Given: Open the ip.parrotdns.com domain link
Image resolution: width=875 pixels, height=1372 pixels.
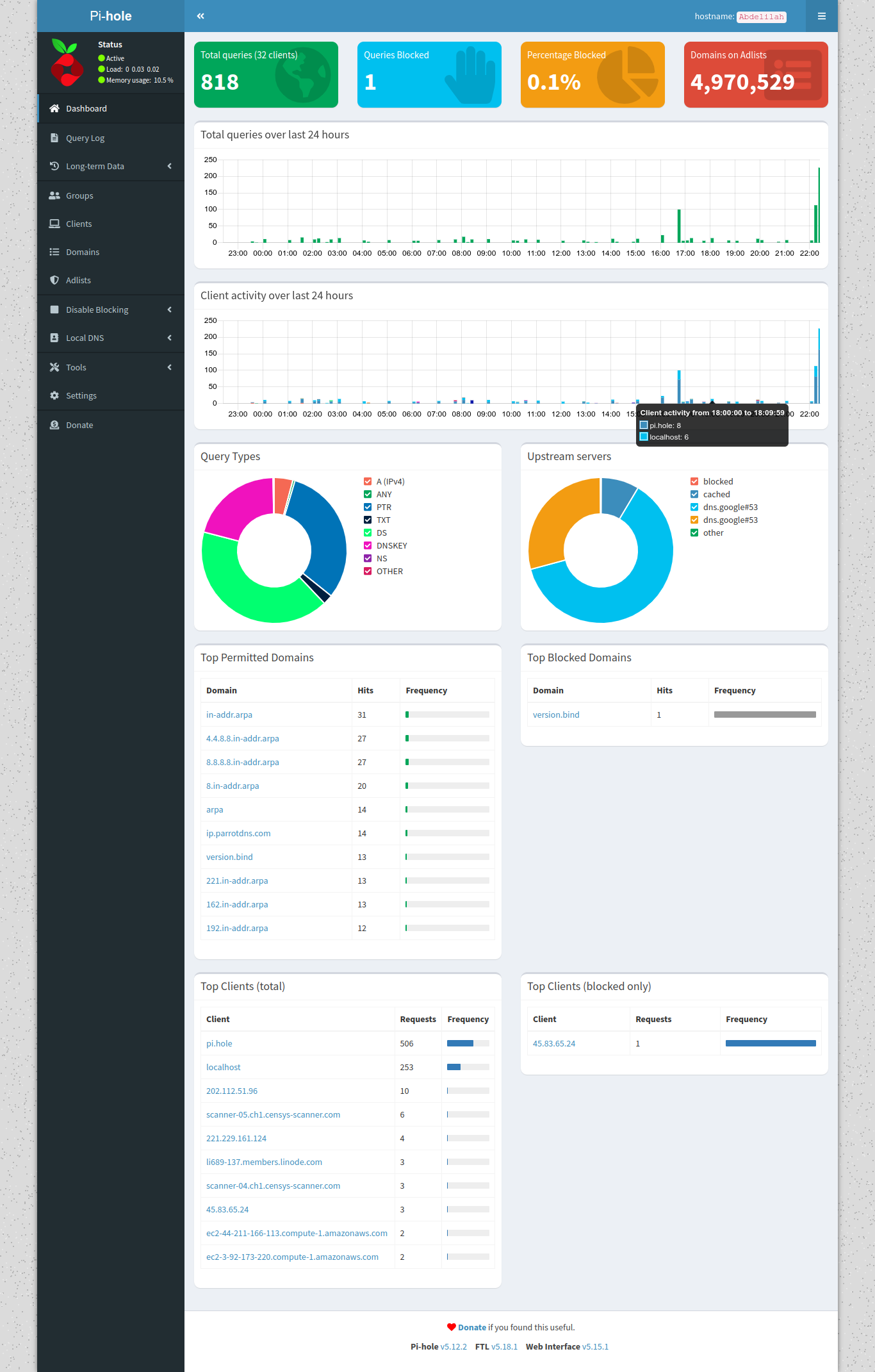Looking at the screenshot, I should 238,833.
